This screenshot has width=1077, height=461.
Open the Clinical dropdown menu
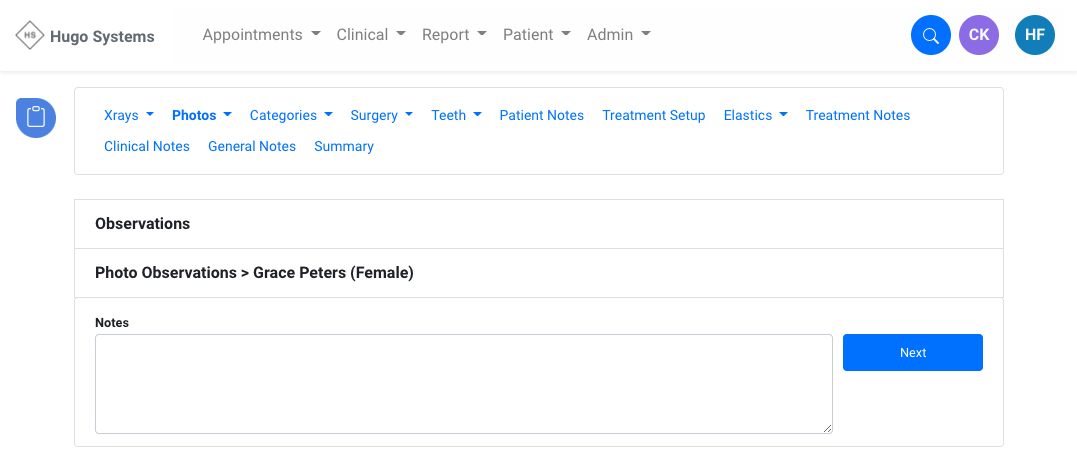pyautogui.click(x=371, y=35)
